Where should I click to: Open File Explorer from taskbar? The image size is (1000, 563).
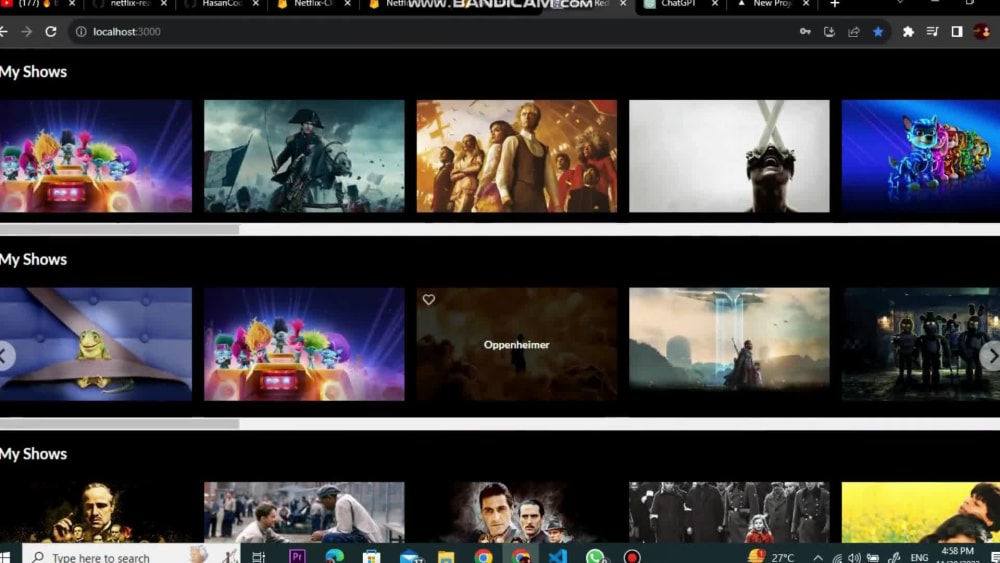[x=446, y=557]
